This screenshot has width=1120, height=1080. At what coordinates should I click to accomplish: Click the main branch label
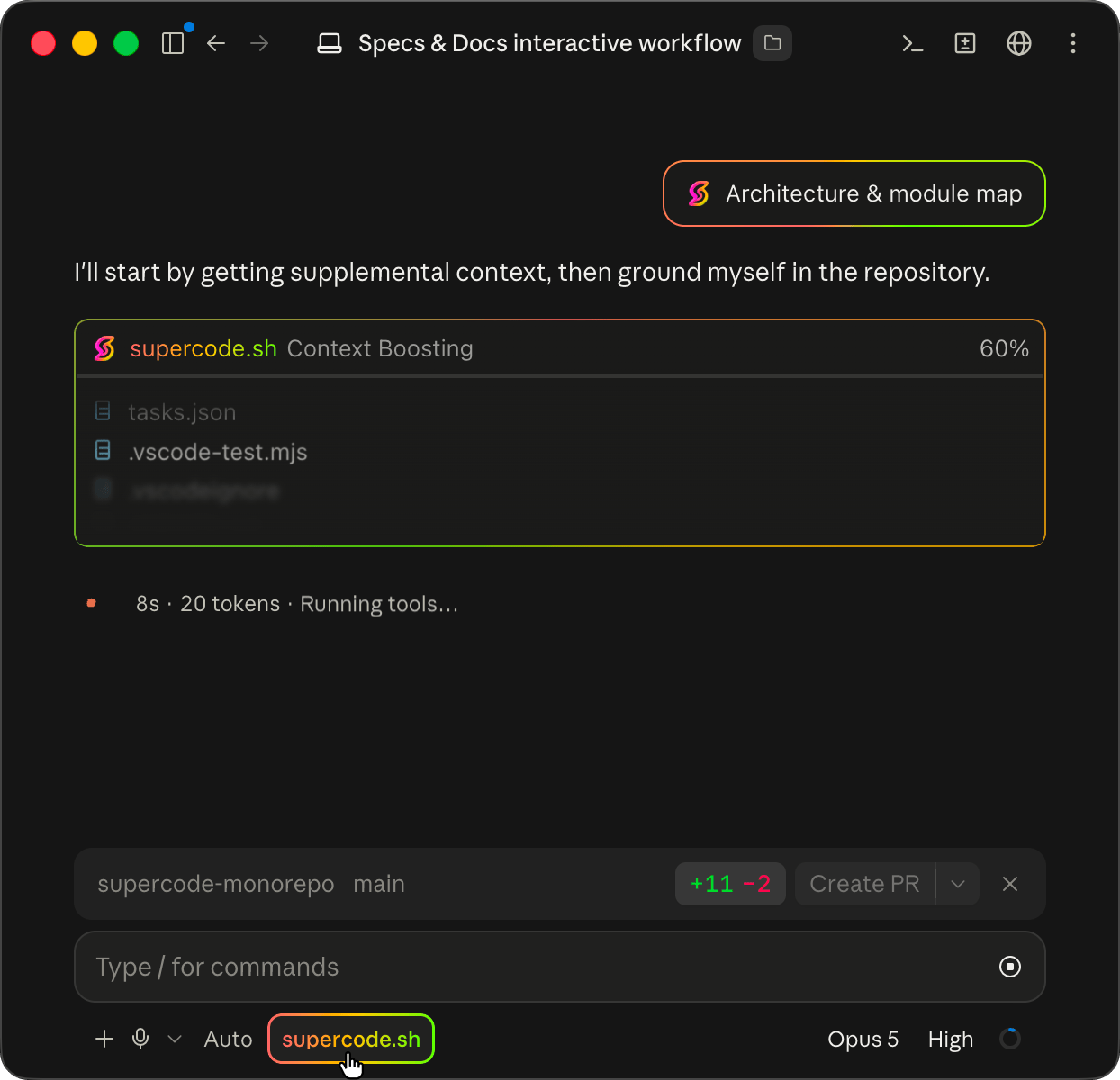[x=379, y=884]
